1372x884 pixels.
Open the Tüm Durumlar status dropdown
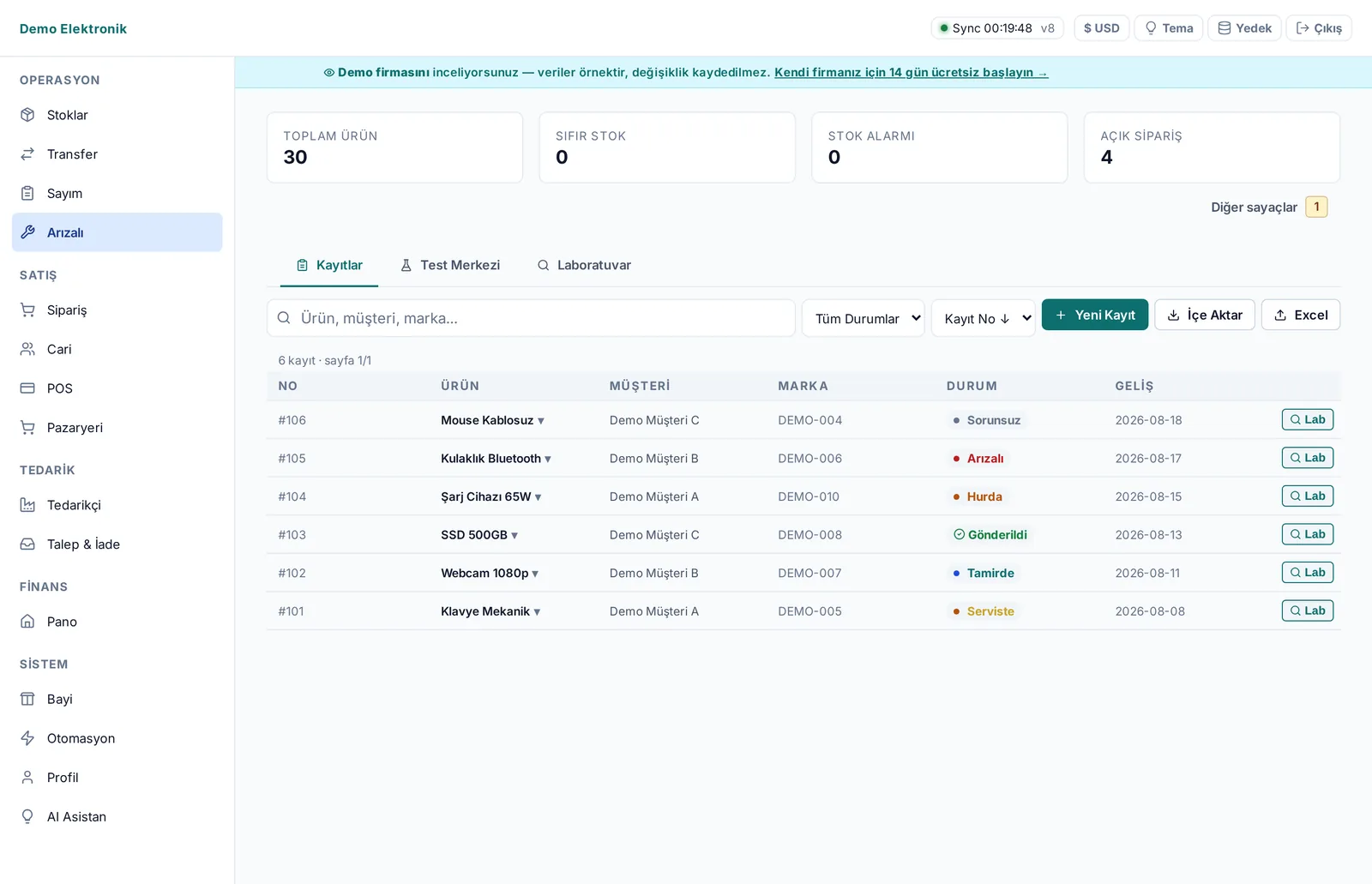coord(864,318)
